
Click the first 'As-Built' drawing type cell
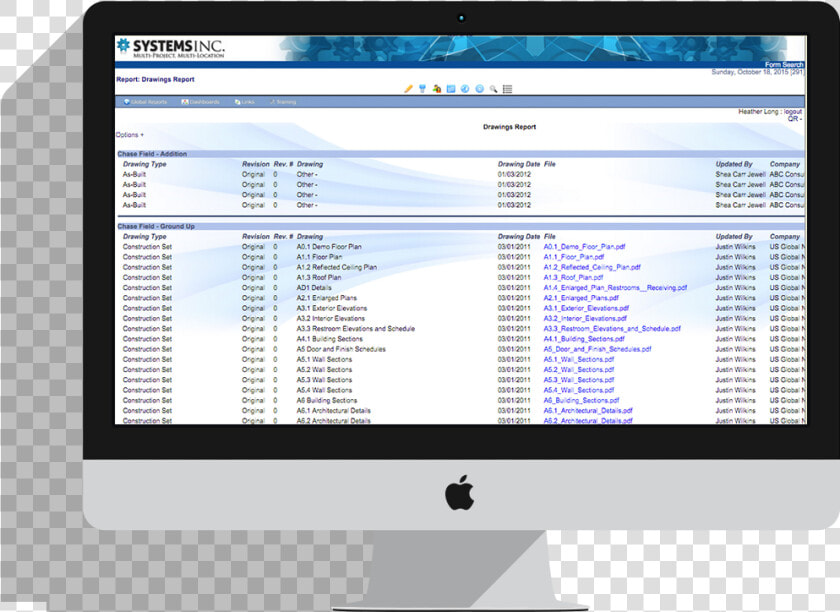coord(134,174)
